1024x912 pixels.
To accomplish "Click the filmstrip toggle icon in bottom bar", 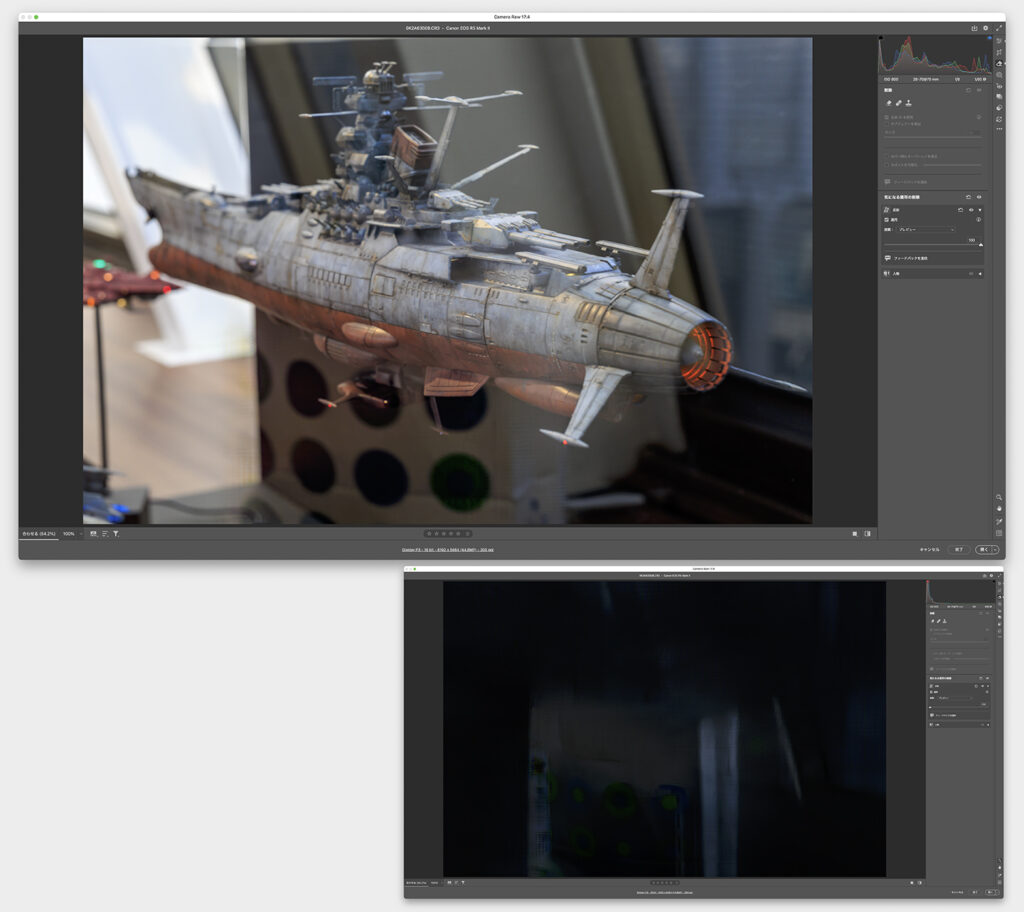I will coord(93,534).
